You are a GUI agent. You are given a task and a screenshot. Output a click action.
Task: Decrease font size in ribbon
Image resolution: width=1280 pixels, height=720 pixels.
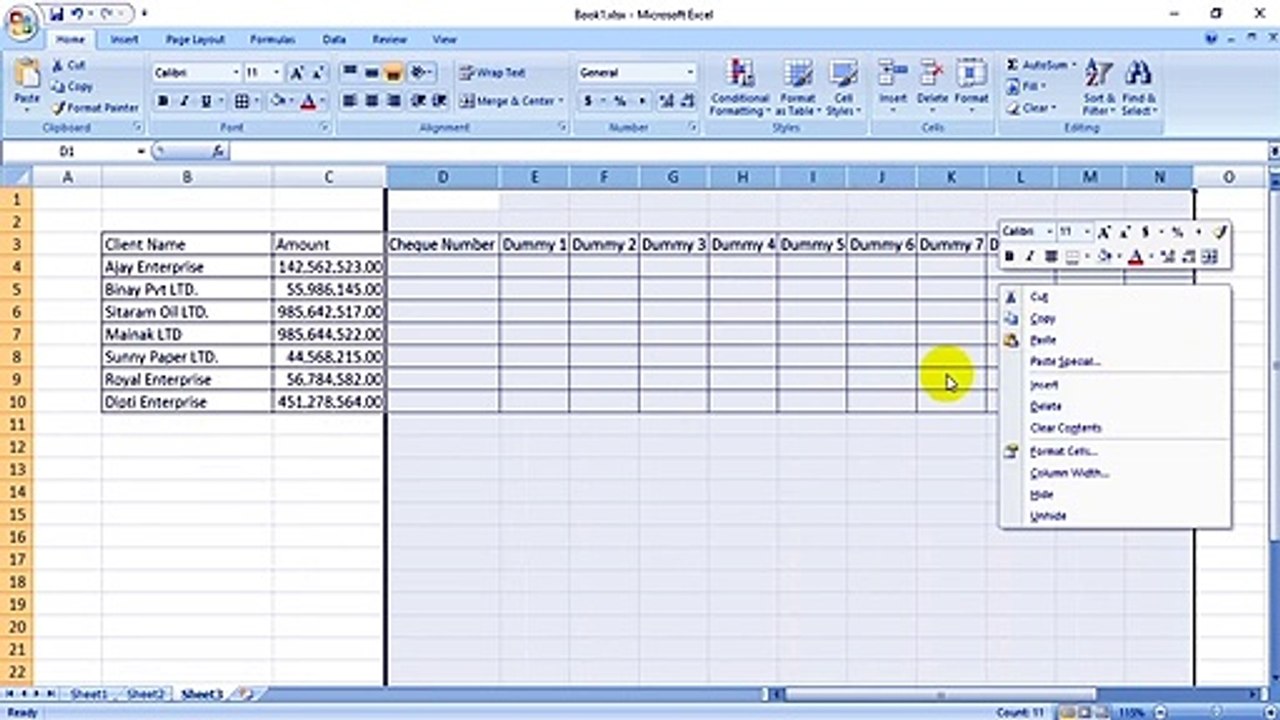(x=318, y=73)
